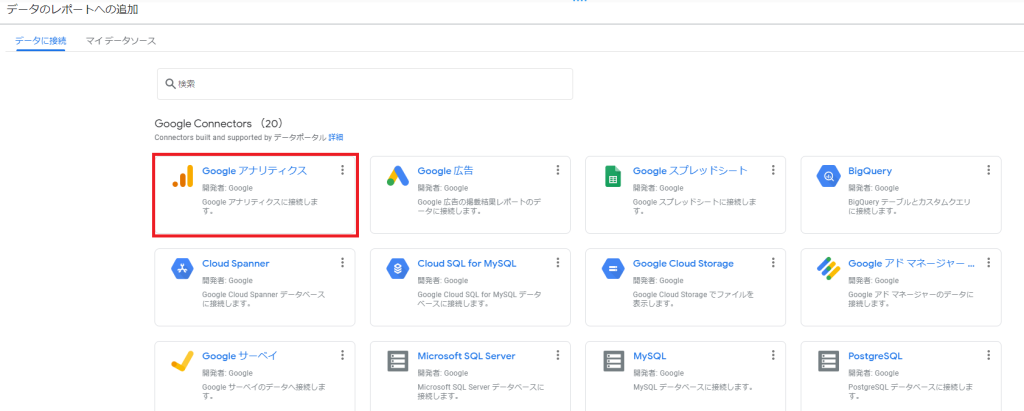Open more options for Cloud Spanner card

click(342, 263)
